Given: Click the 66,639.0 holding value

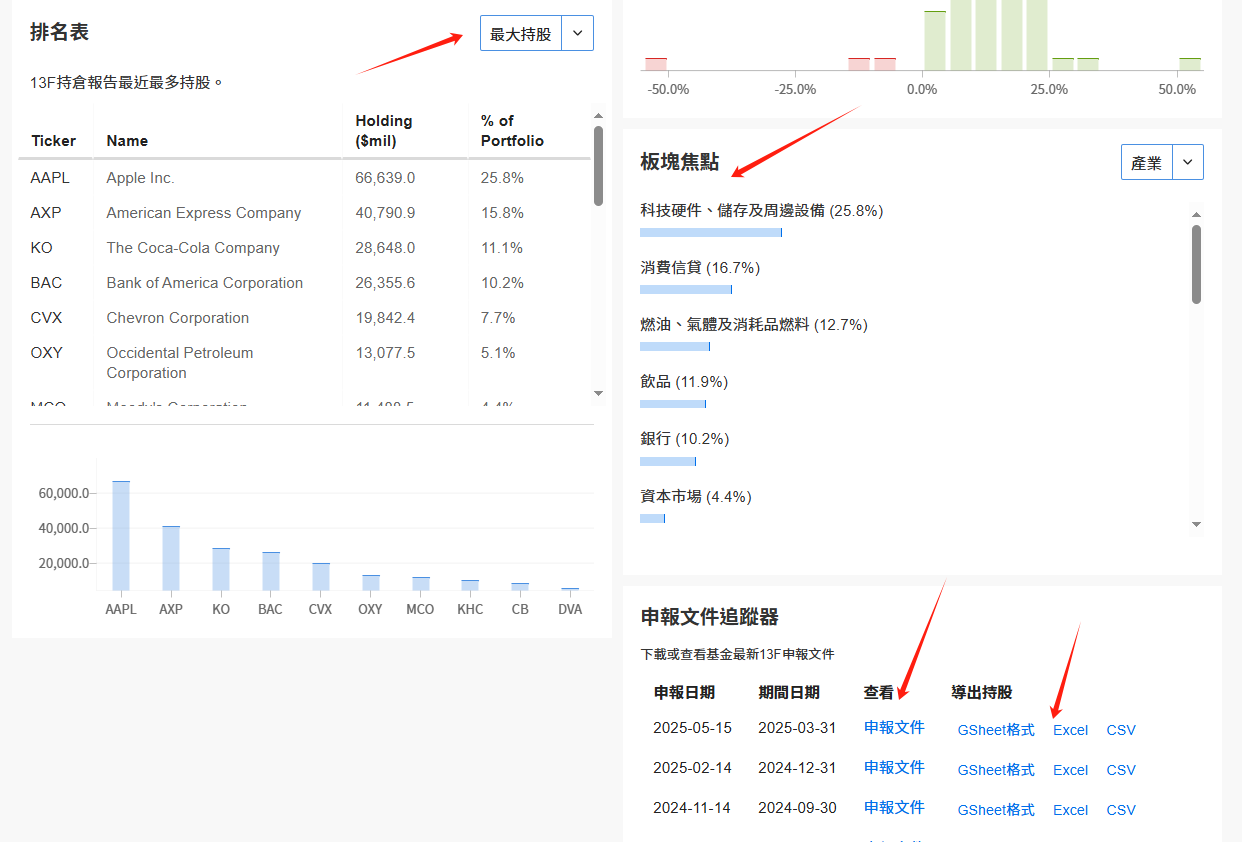Looking at the screenshot, I should point(385,178).
